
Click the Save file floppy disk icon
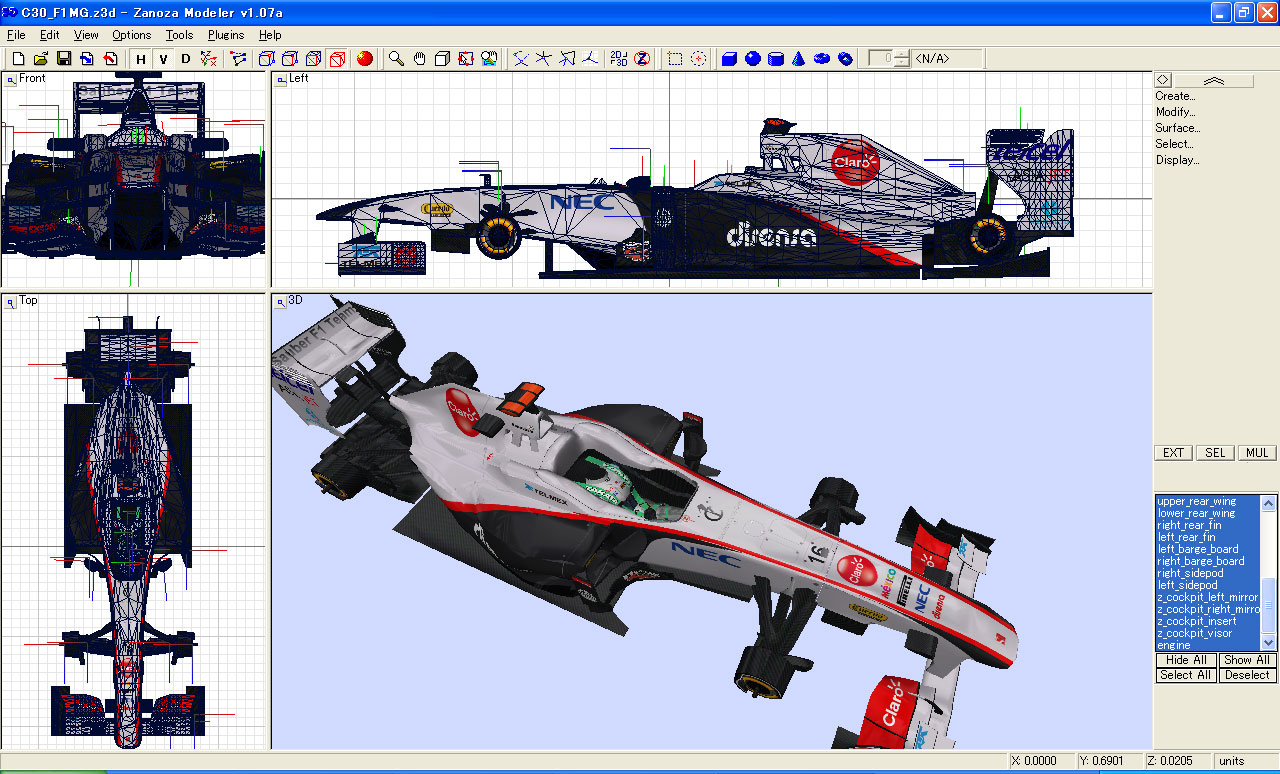pyautogui.click(x=63, y=59)
